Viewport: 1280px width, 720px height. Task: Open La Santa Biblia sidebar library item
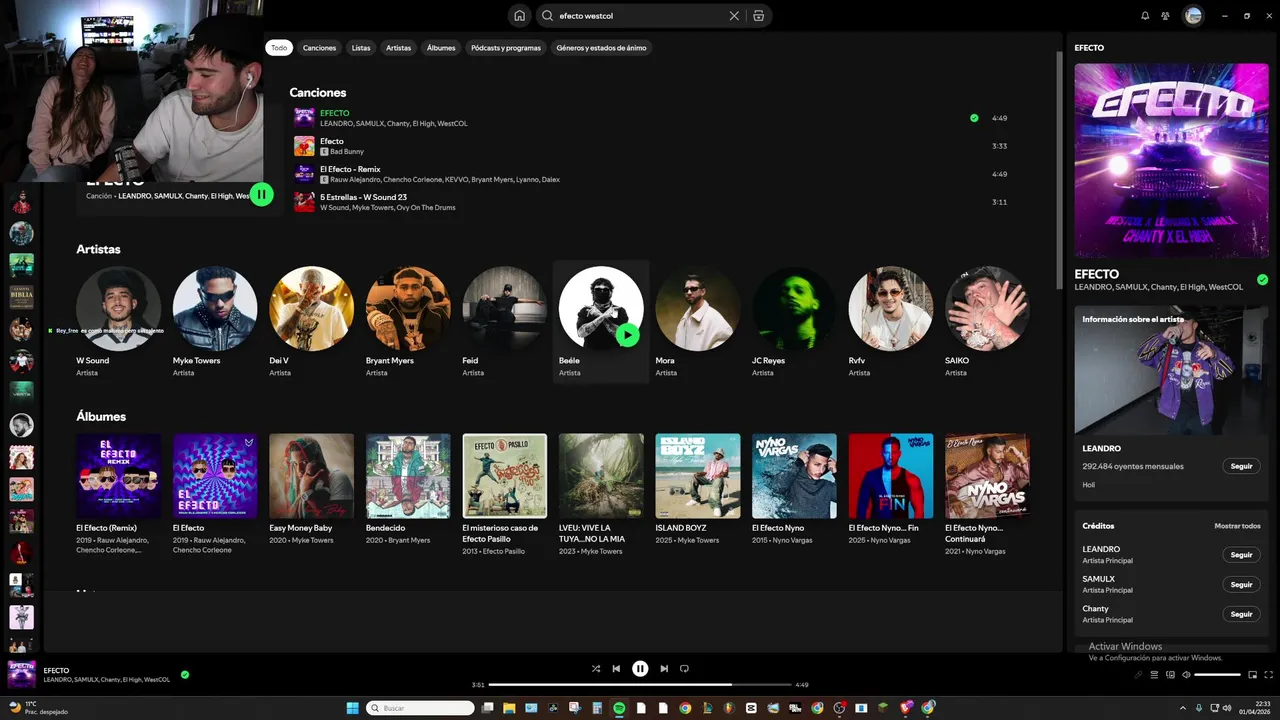pyautogui.click(x=21, y=297)
